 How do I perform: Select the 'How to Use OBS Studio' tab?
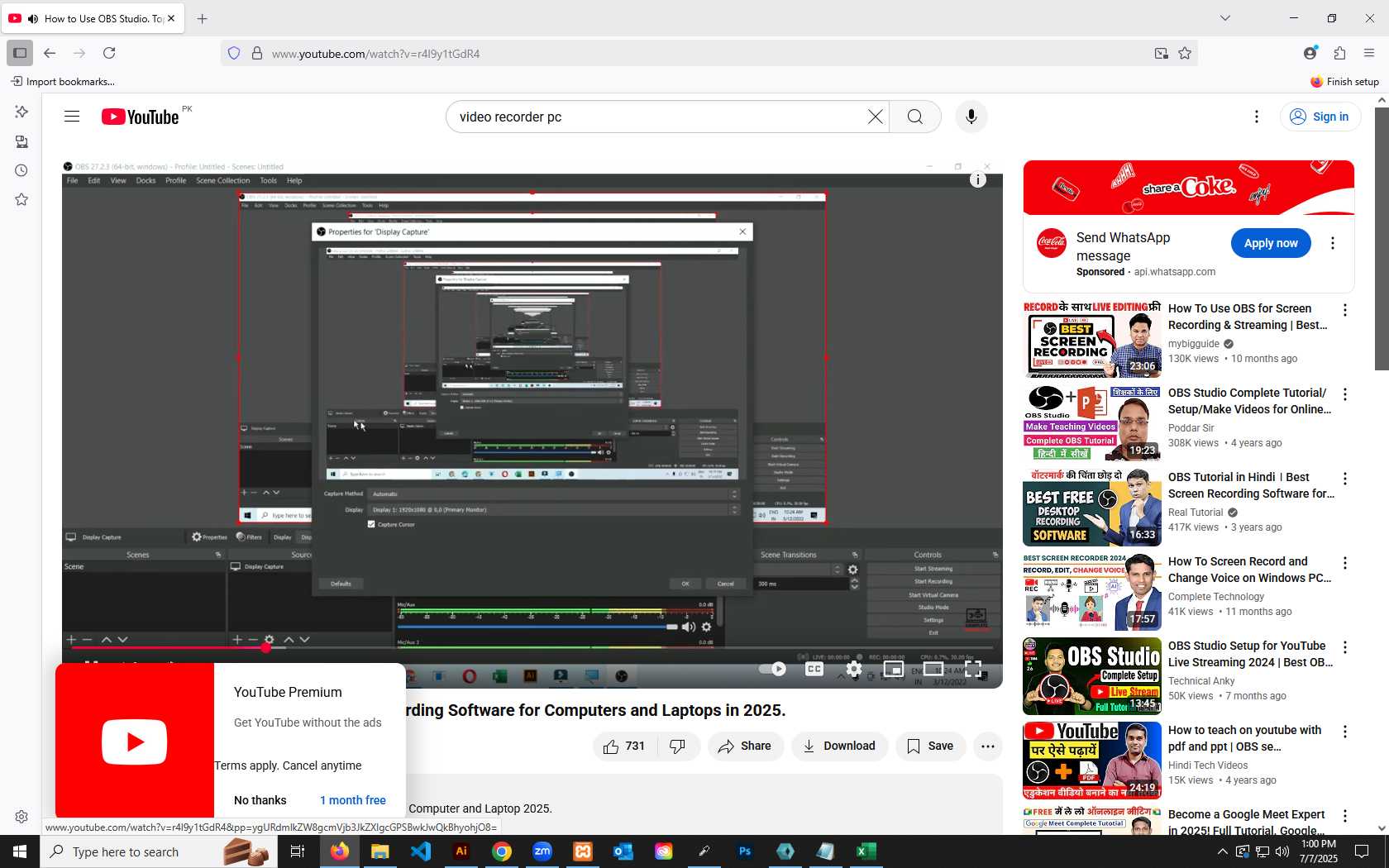(94, 18)
